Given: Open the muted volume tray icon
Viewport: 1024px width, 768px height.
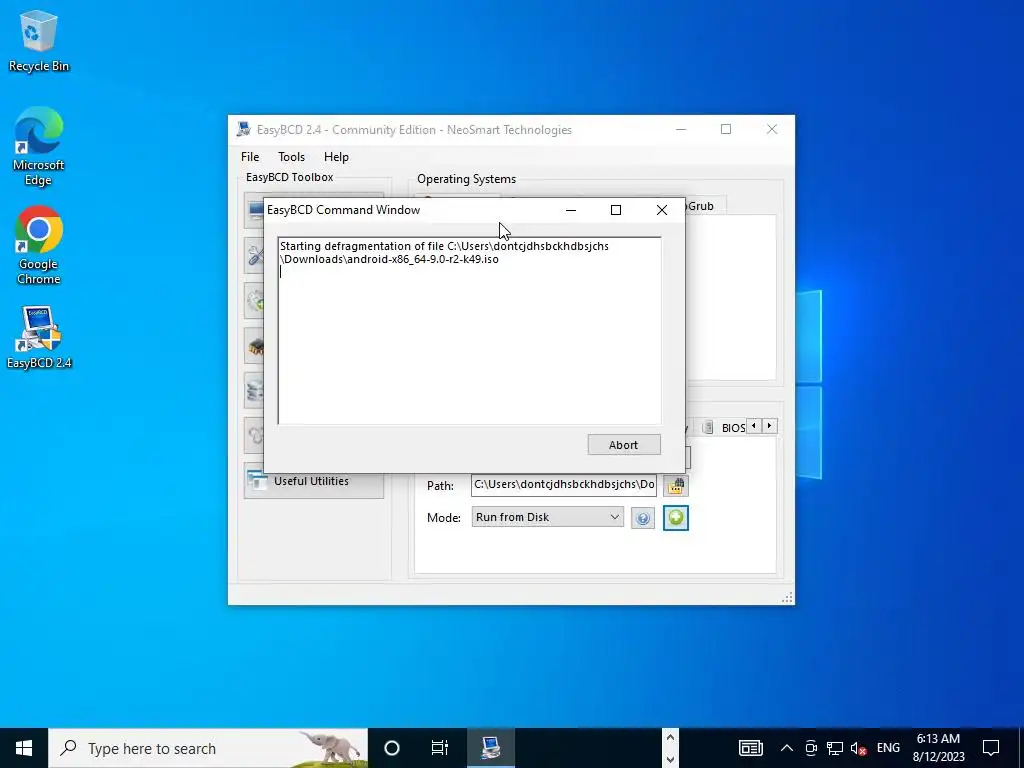Looking at the screenshot, I should click(x=858, y=748).
